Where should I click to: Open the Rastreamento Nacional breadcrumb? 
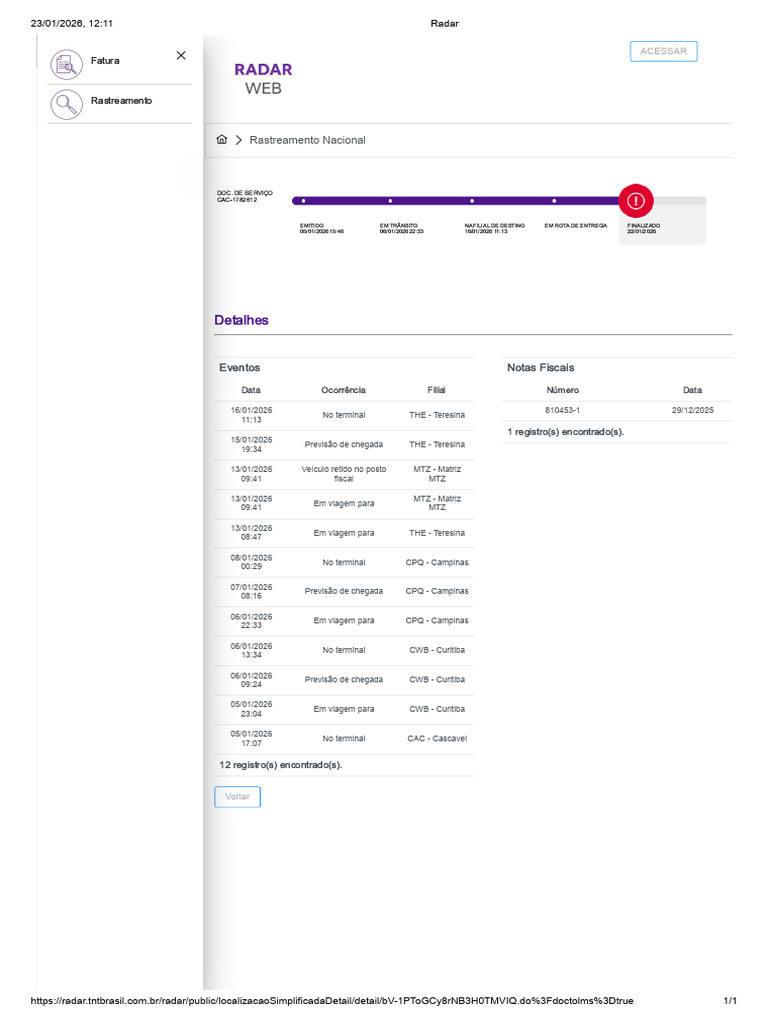tap(308, 140)
